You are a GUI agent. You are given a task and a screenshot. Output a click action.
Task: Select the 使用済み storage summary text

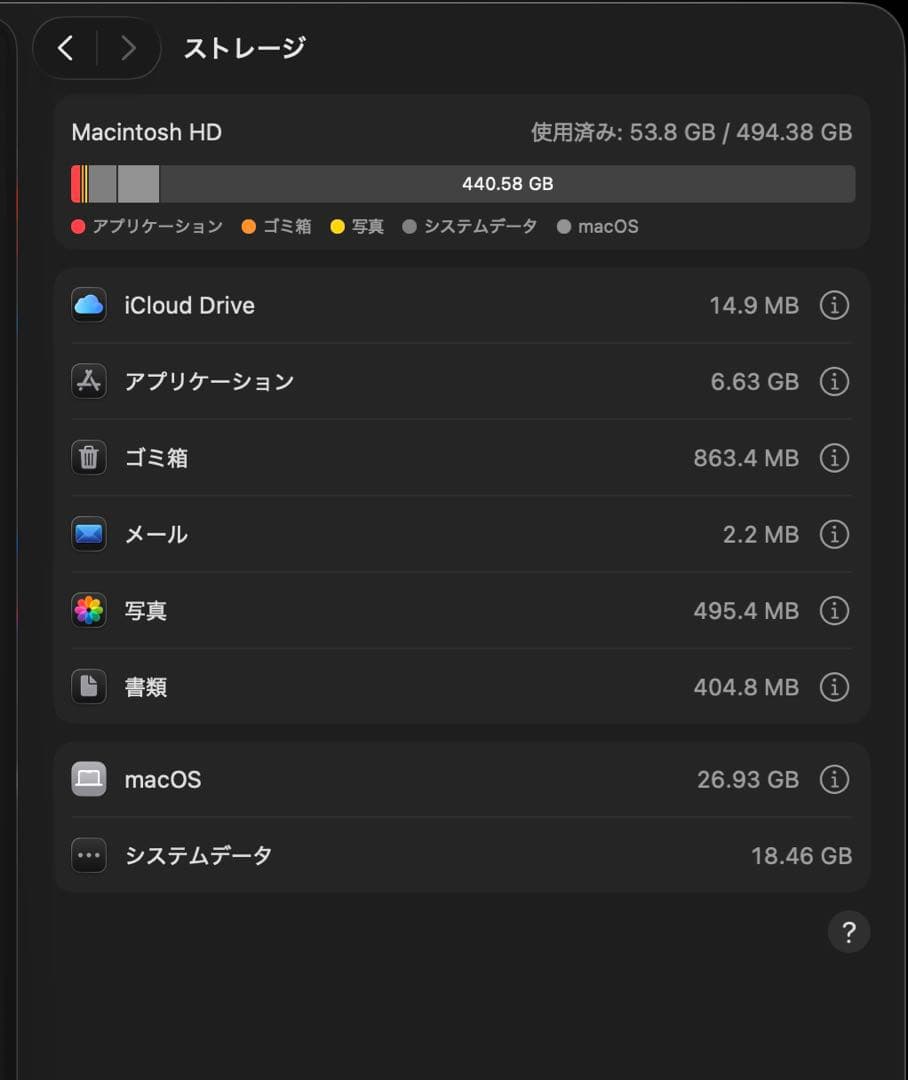pyautogui.click(x=689, y=131)
